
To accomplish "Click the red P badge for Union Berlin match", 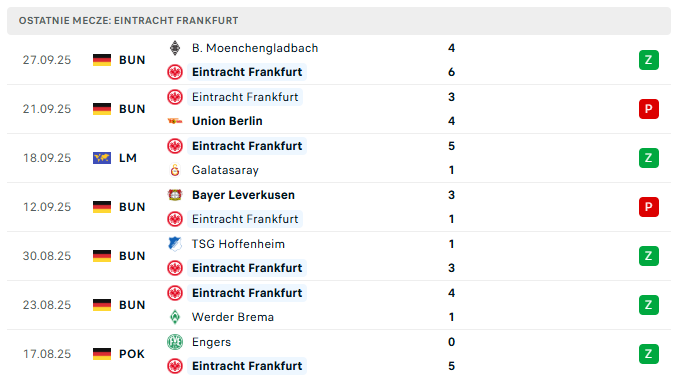I will [x=648, y=109].
